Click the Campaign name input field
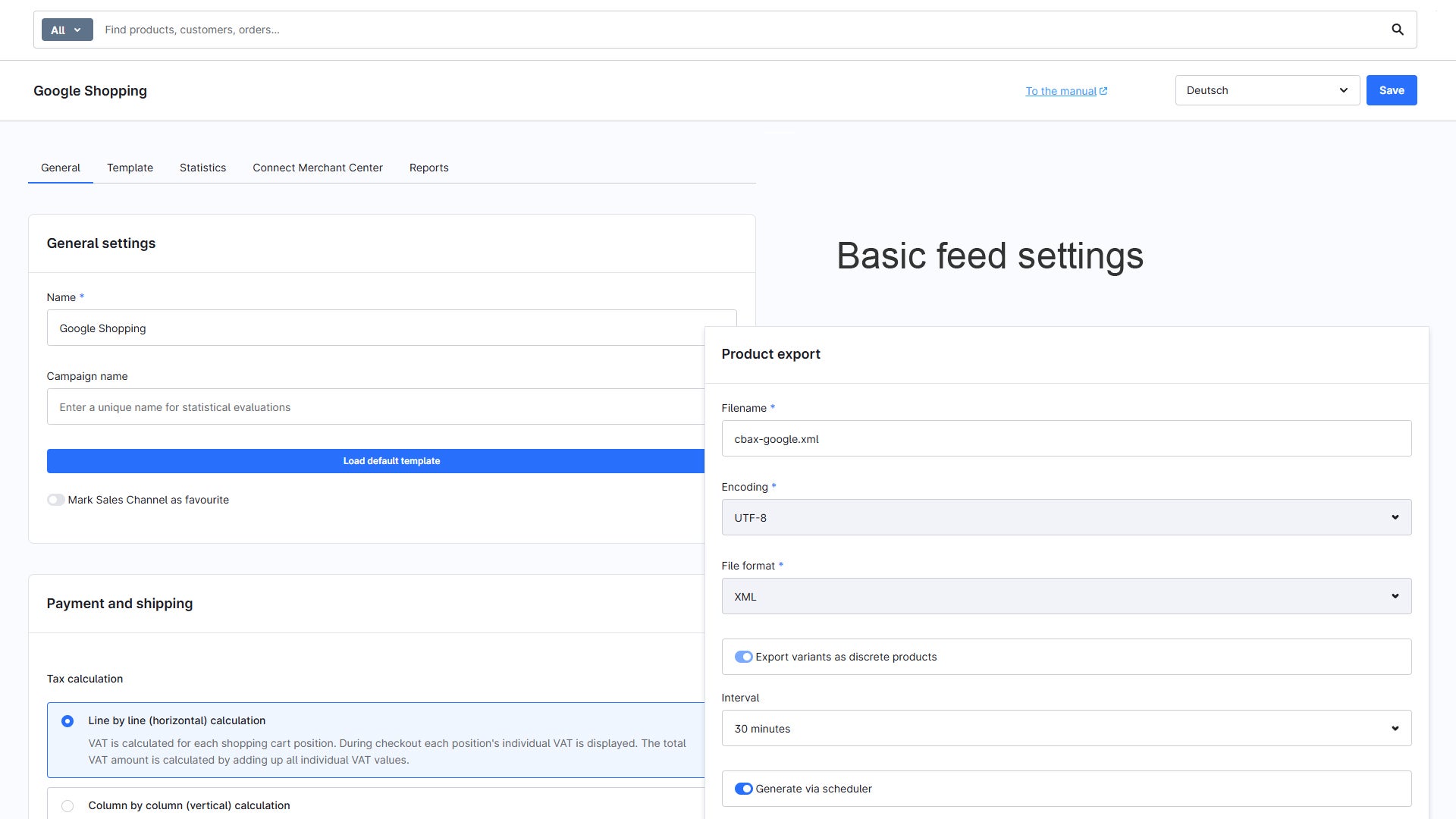The width and height of the screenshot is (1456, 819). pyautogui.click(x=376, y=406)
